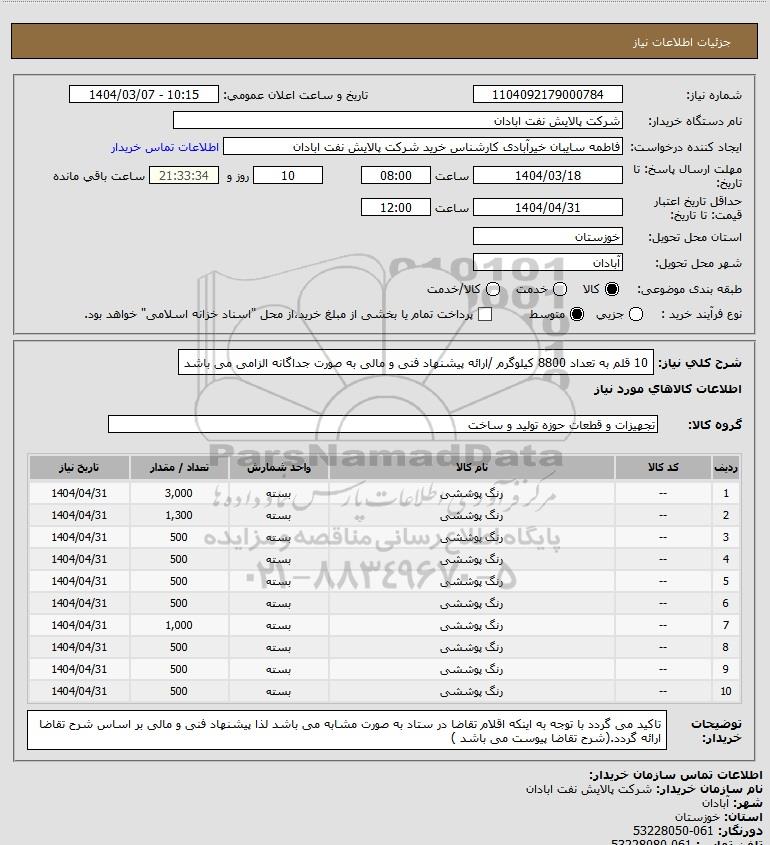Toggle the Islamic treasury payment checkbox

[x=485, y=314]
